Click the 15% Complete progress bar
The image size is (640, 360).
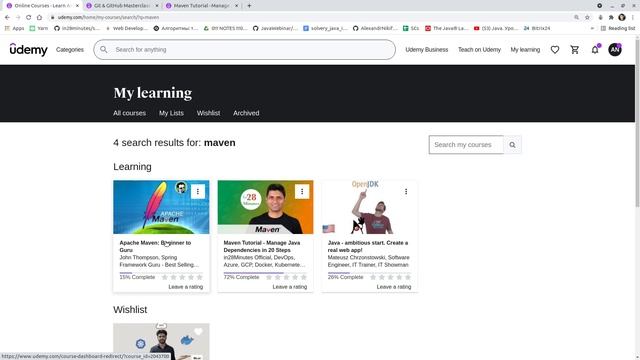161,273
